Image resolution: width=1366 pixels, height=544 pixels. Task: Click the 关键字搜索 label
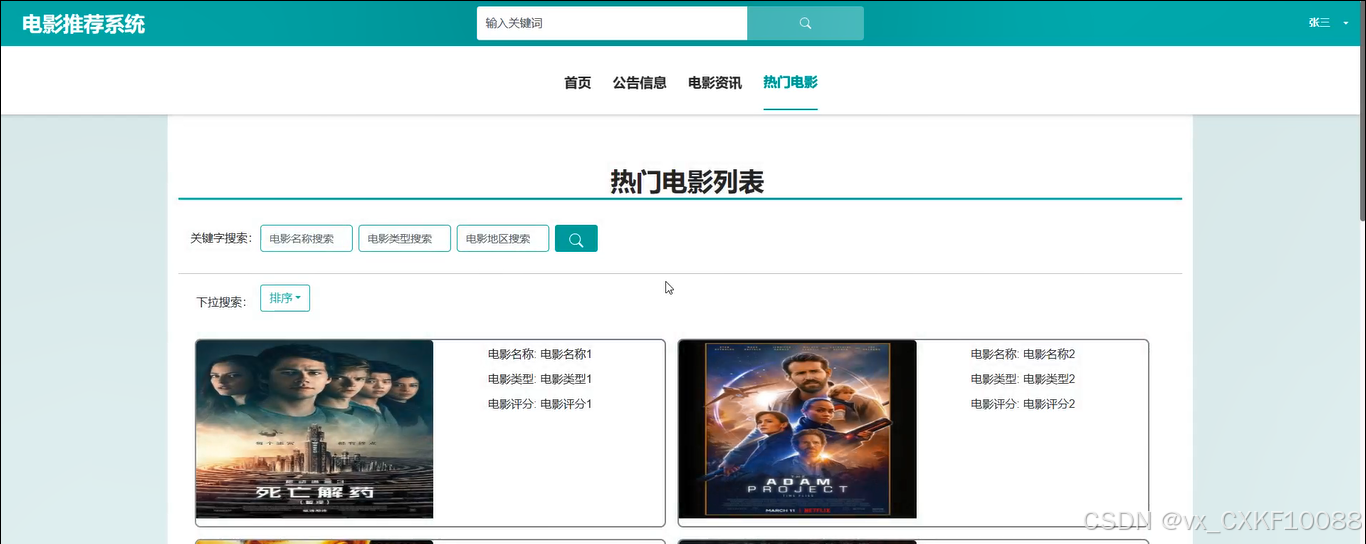(x=220, y=239)
